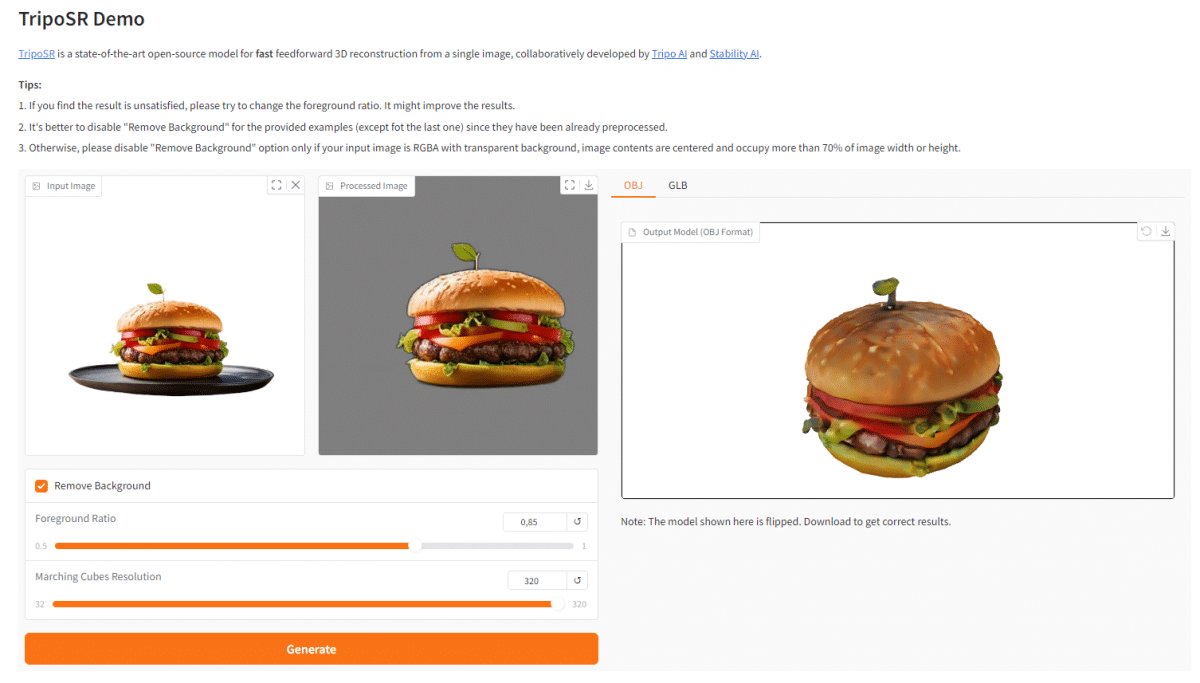Click the Foreground Ratio slider track
The height and width of the screenshot is (683, 1200).
[314, 546]
